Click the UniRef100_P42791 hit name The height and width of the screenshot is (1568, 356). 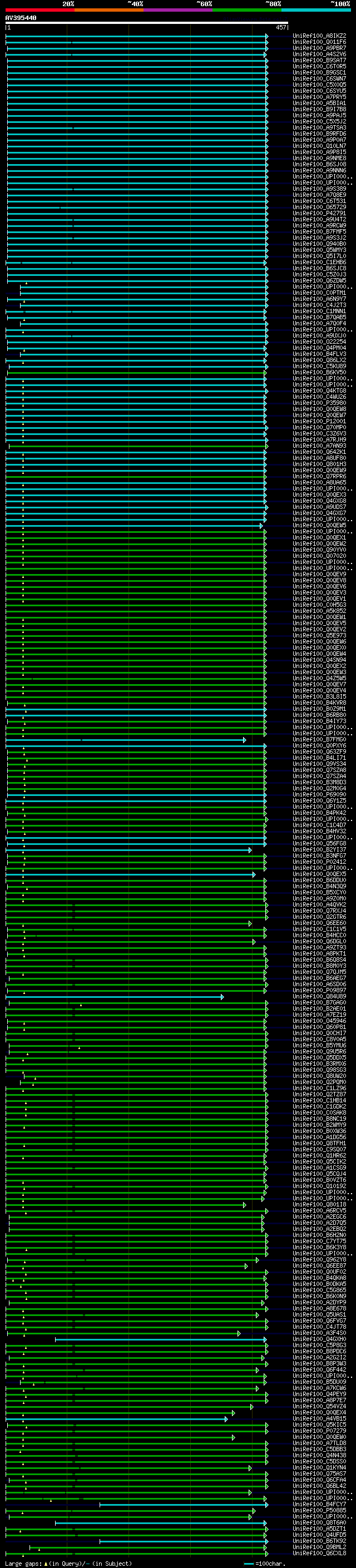[x=319, y=213]
